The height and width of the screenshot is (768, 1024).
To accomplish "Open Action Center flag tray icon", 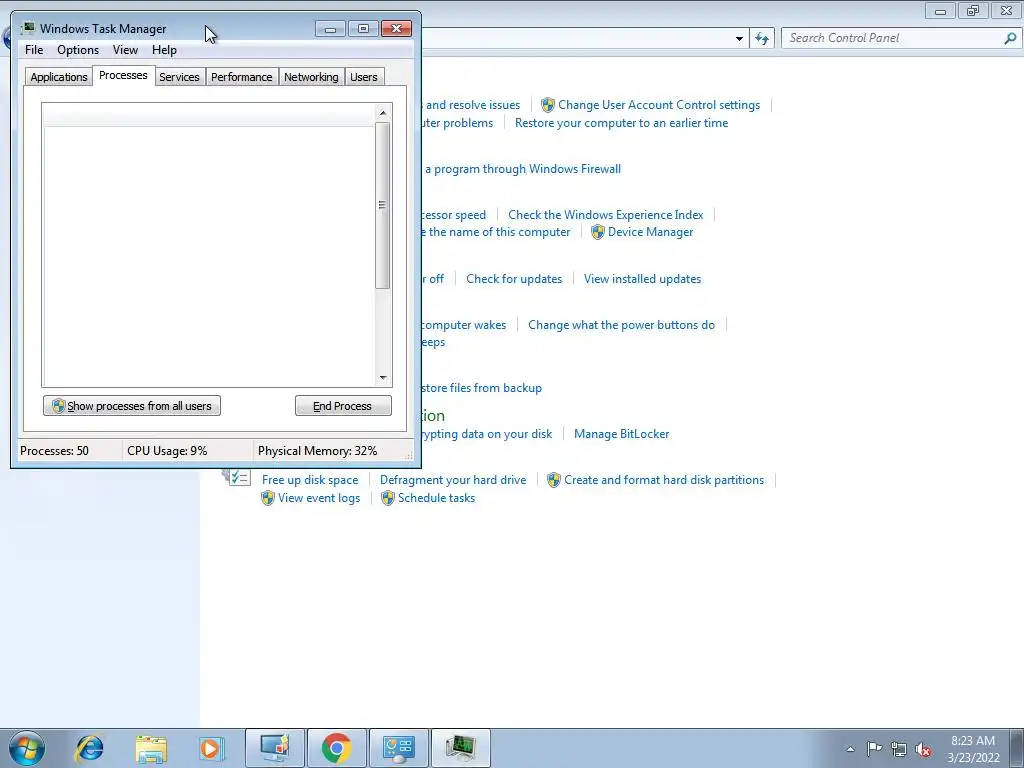I will 874,749.
